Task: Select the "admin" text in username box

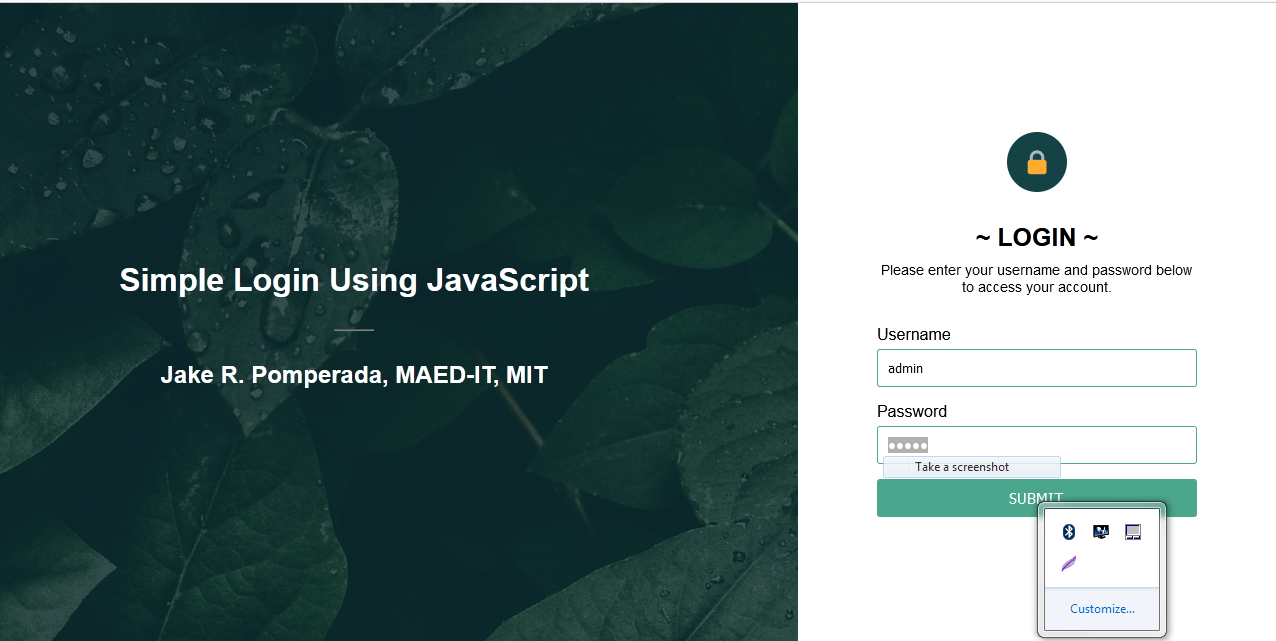Action: (904, 368)
